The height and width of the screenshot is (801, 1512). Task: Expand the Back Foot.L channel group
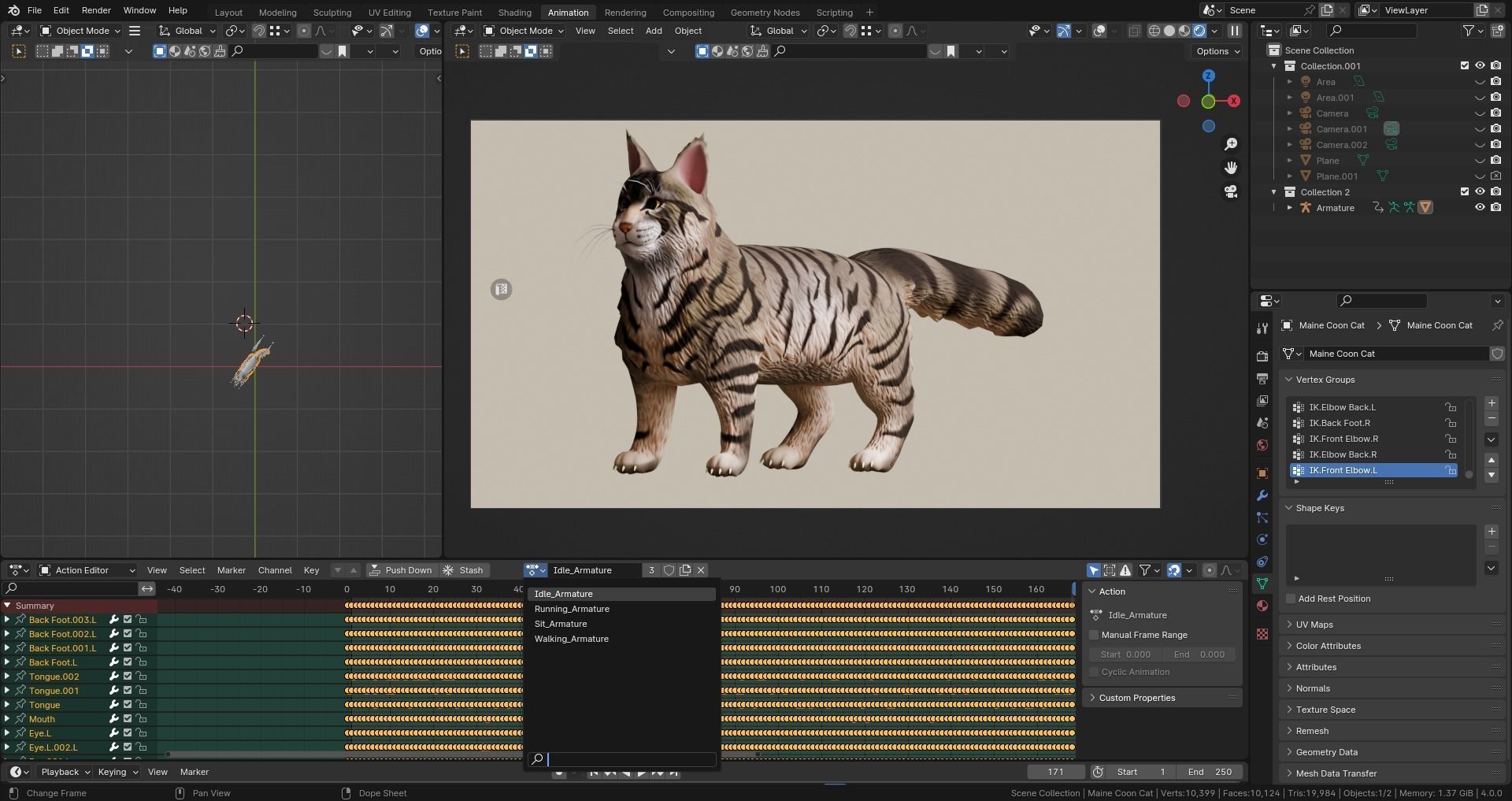[x=7, y=662]
